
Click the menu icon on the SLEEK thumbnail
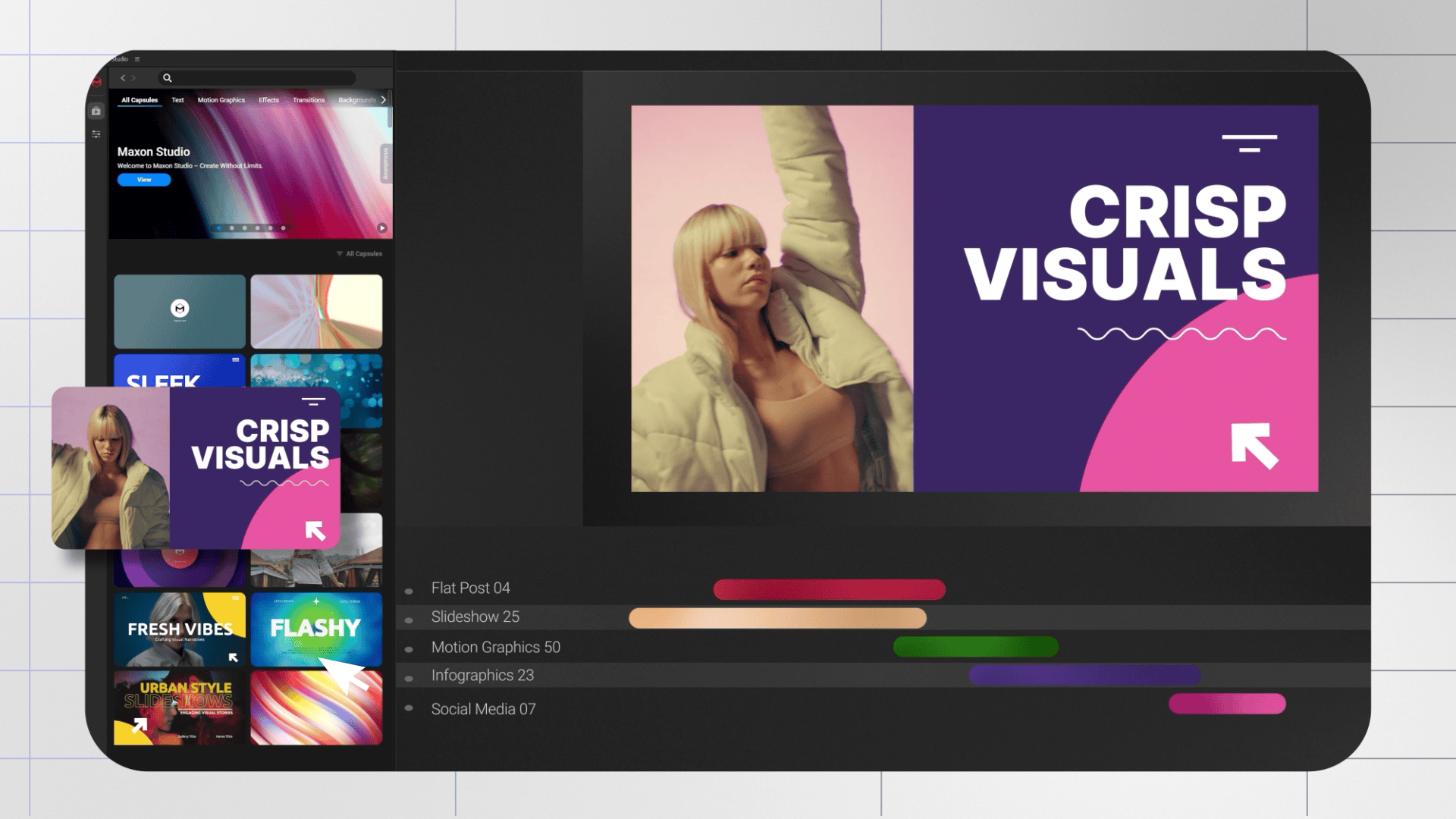[x=237, y=359]
